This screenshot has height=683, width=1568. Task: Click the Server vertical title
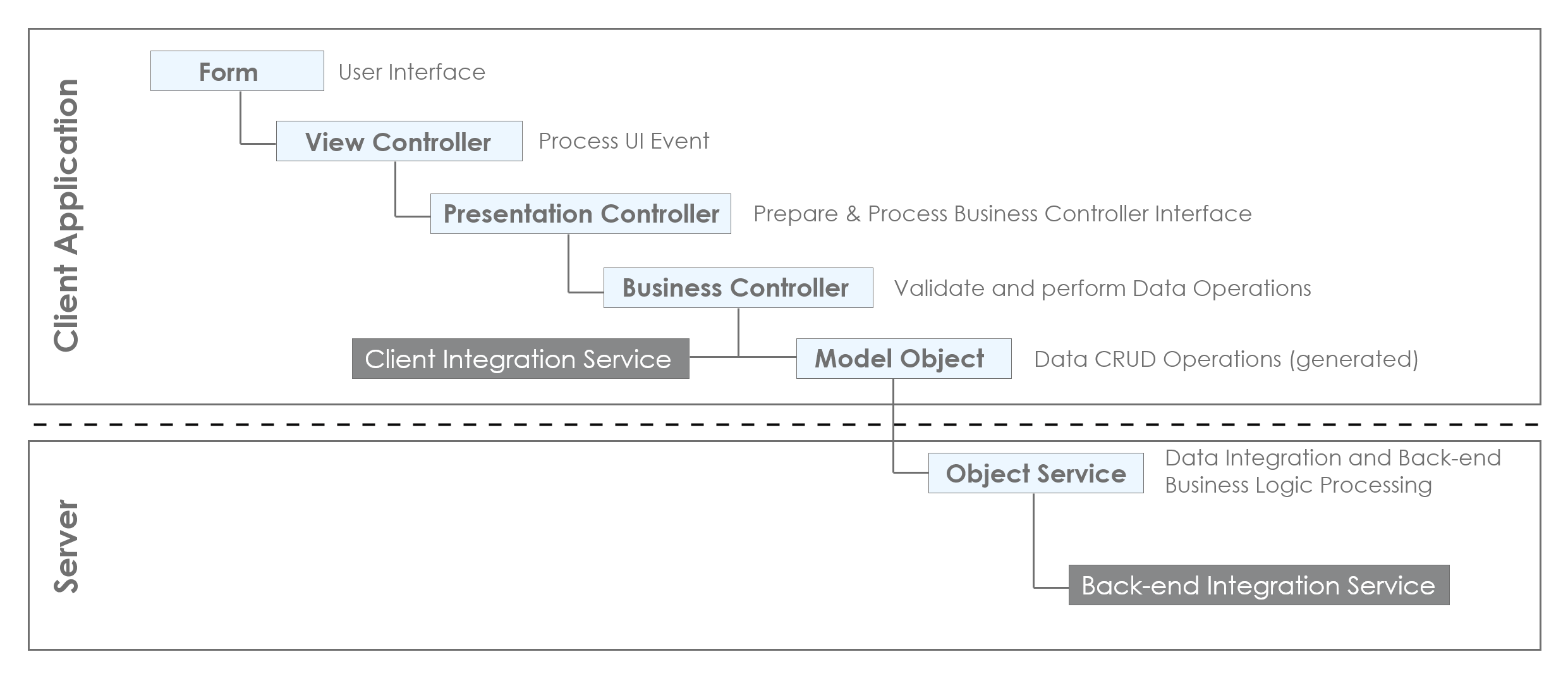coord(66,546)
